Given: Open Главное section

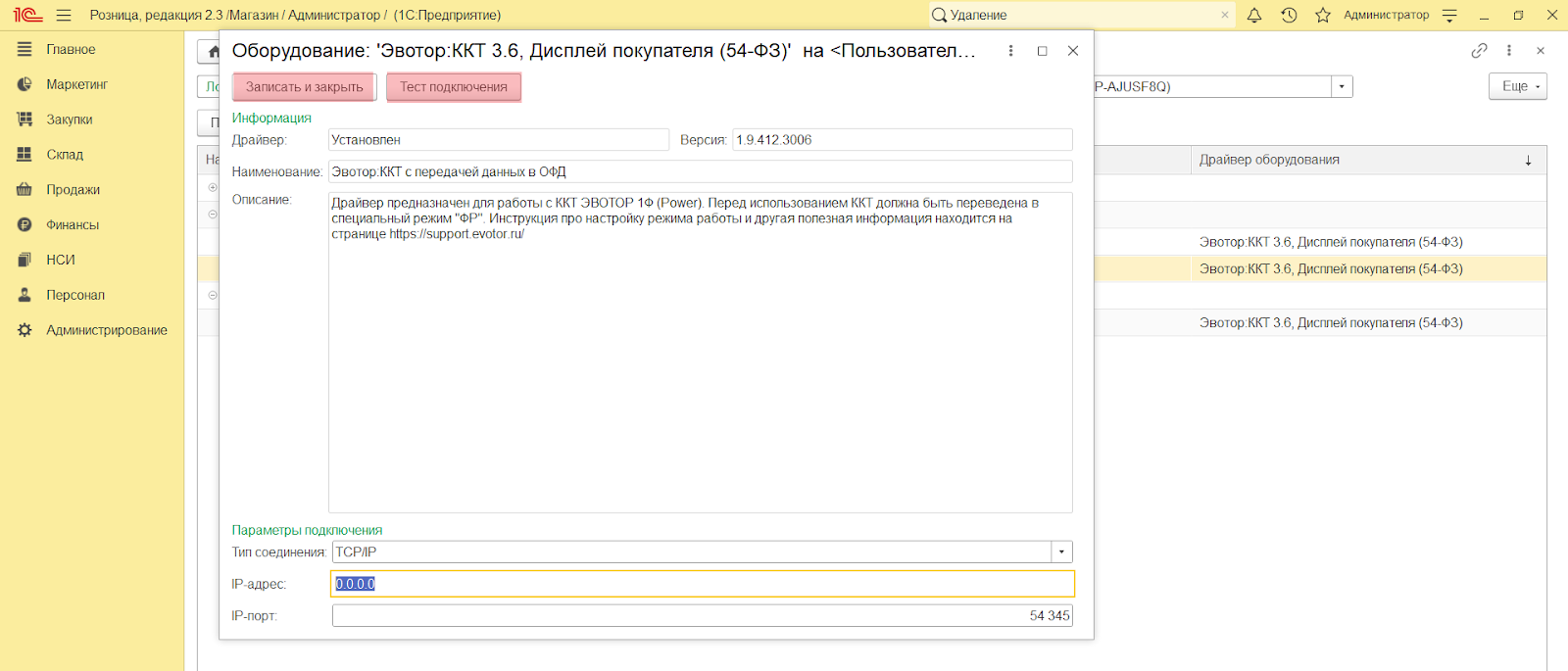Looking at the screenshot, I should [71, 49].
